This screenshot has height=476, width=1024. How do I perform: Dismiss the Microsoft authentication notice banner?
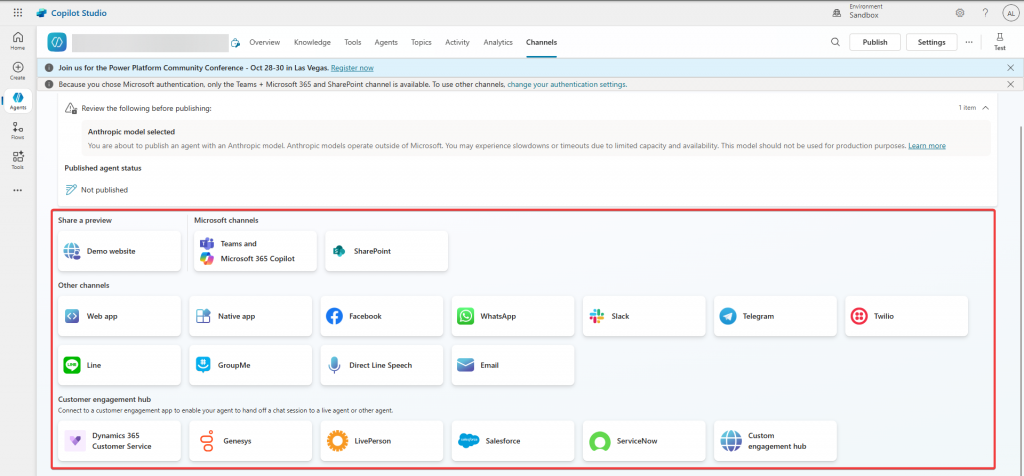point(1010,84)
